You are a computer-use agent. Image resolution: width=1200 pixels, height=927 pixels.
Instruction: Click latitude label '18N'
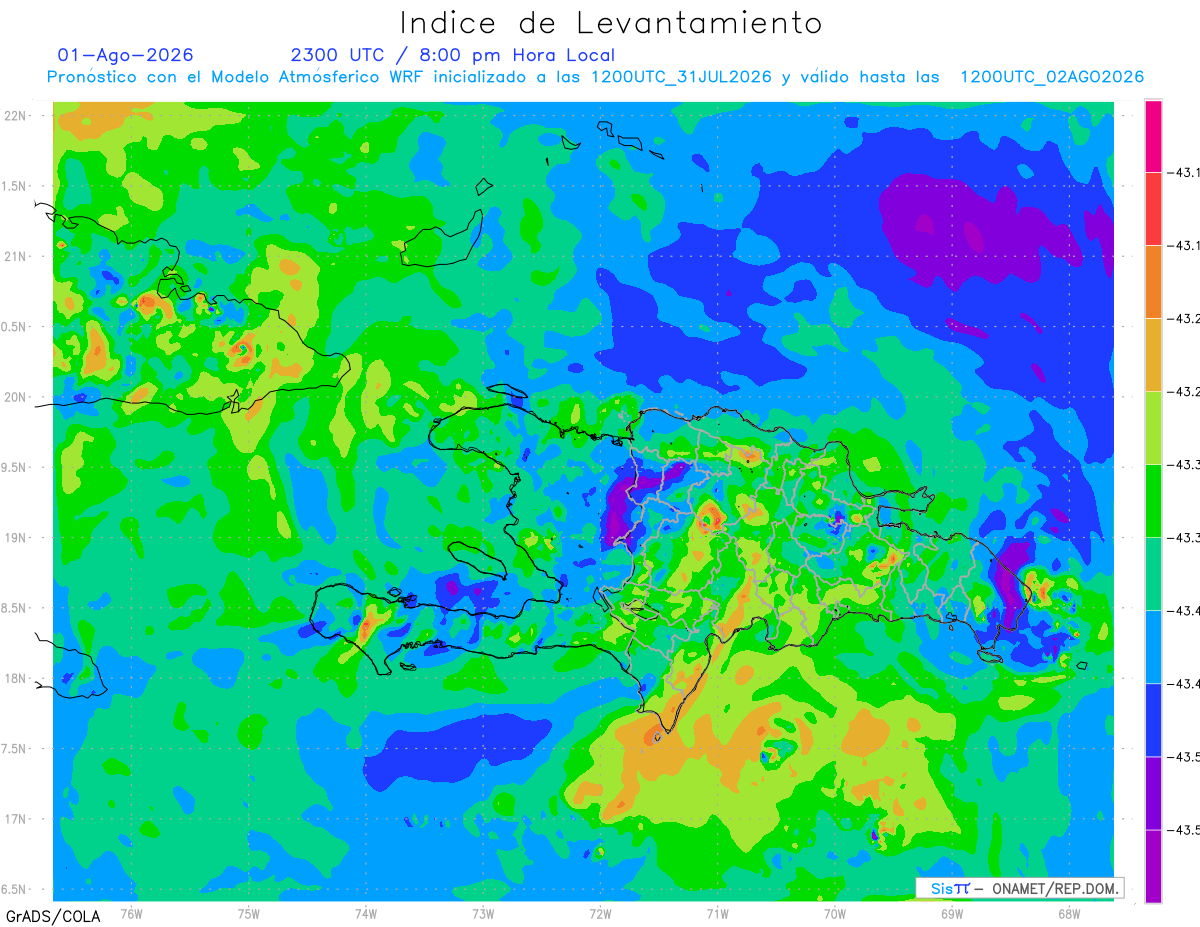click(x=15, y=678)
